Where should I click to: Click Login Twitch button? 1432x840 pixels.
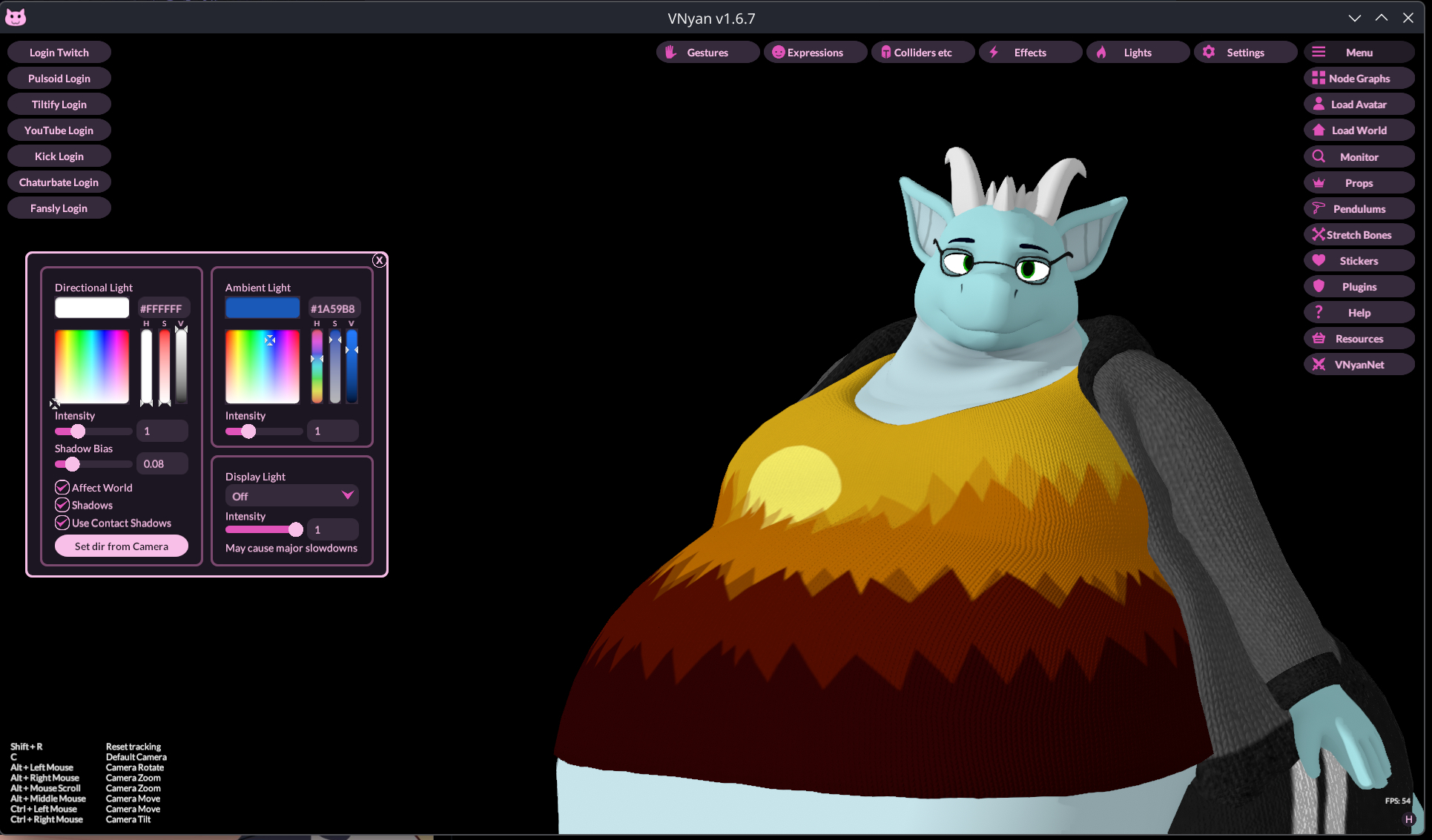click(59, 52)
